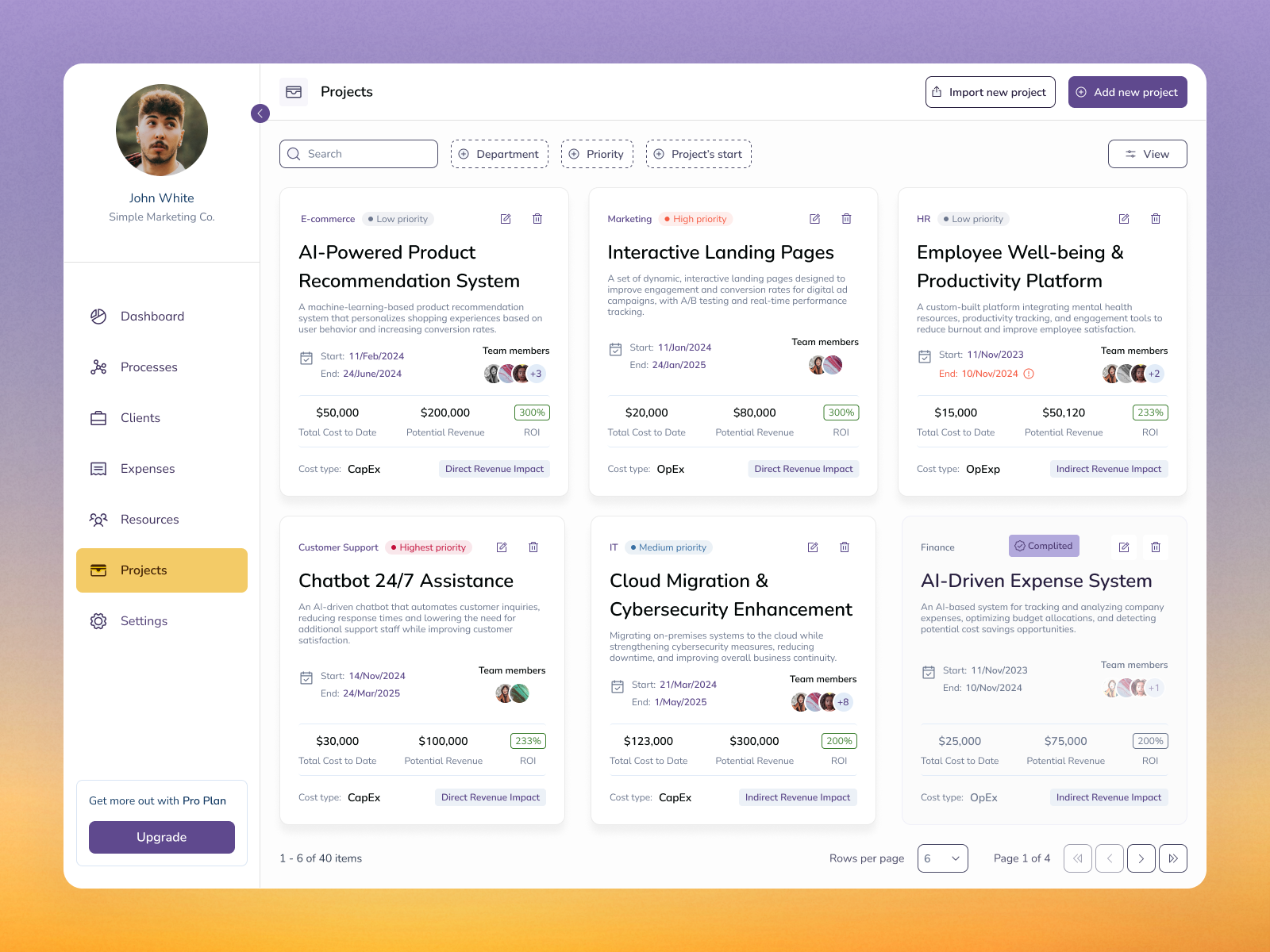Click the AI-Driven Expense System title
Image resolution: width=1270 pixels, height=952 pixels.
click(x=1036, y=581)
